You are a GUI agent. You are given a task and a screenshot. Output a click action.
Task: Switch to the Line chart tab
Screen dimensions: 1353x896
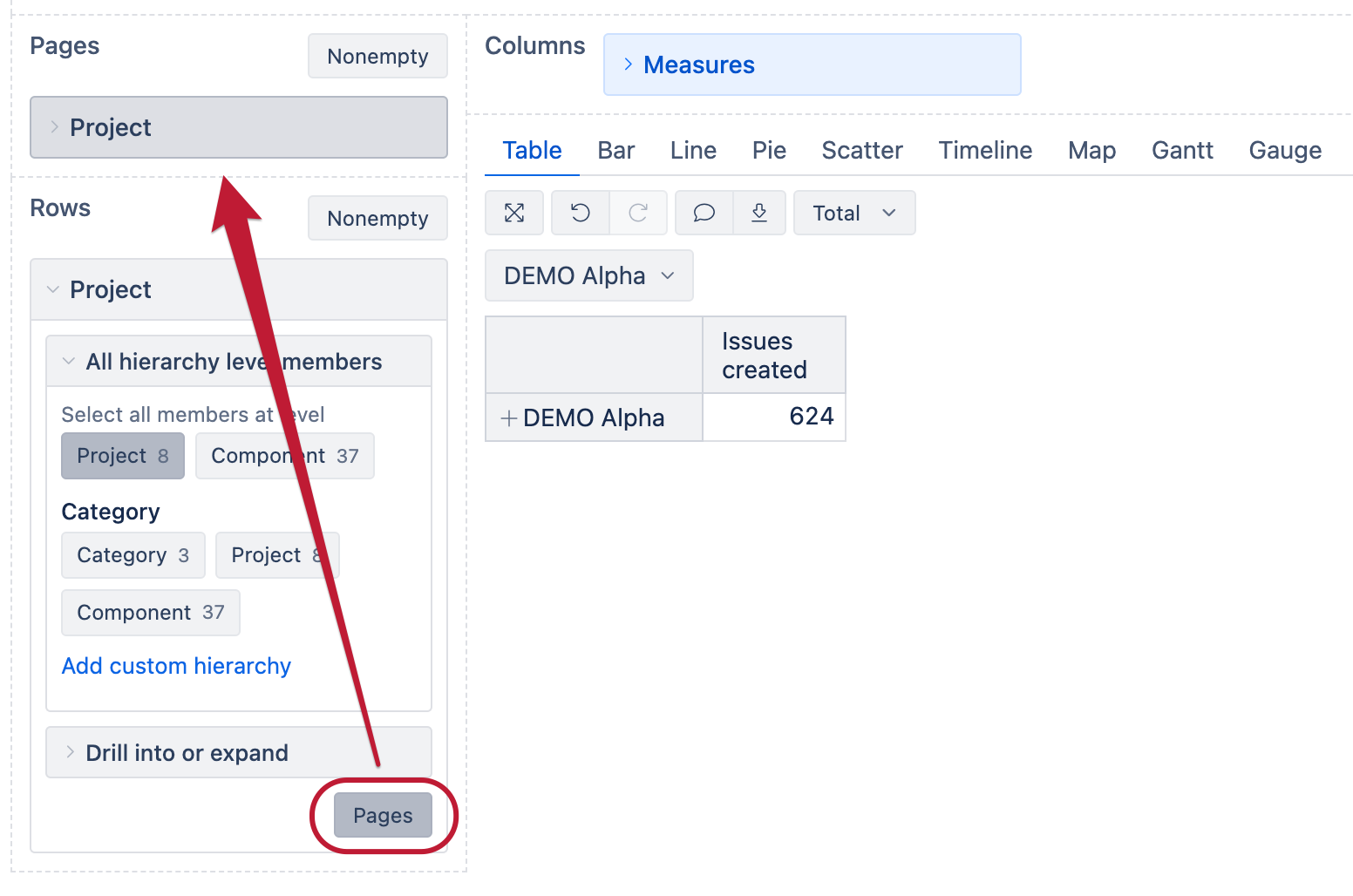click(x=693, y=150)
